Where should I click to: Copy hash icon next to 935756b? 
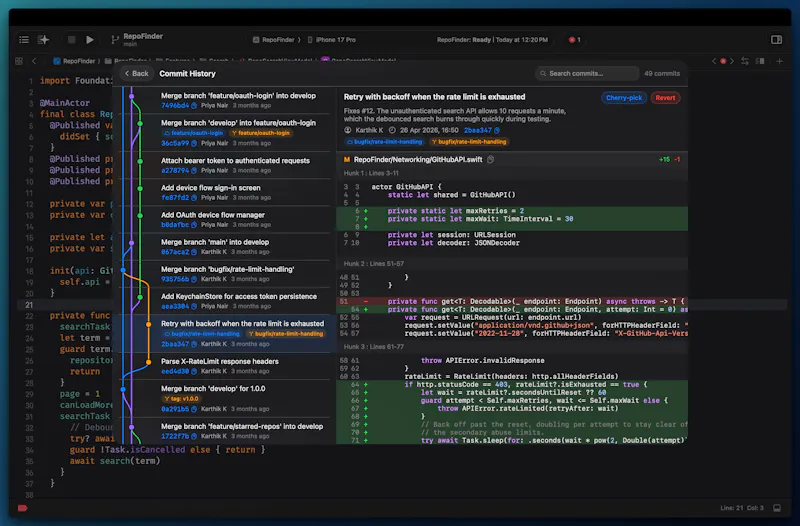pyautogui.click(x=194, y=279)
